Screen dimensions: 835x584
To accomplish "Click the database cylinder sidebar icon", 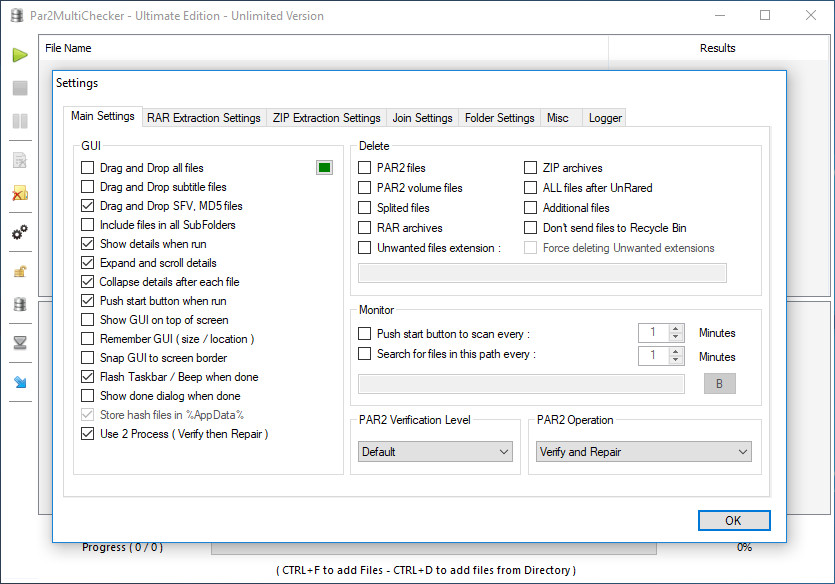I will pos(20,305).
